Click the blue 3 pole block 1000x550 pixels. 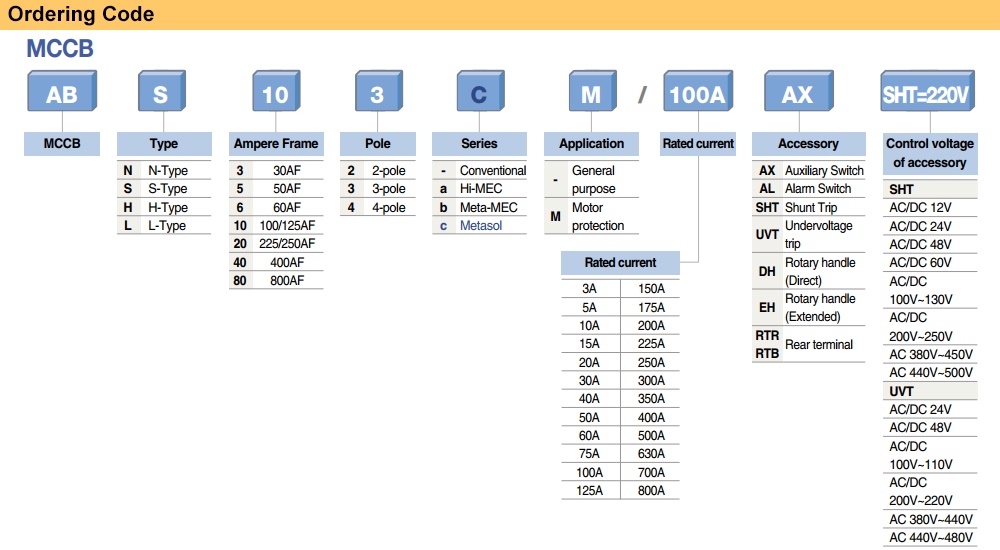[379, 91]
